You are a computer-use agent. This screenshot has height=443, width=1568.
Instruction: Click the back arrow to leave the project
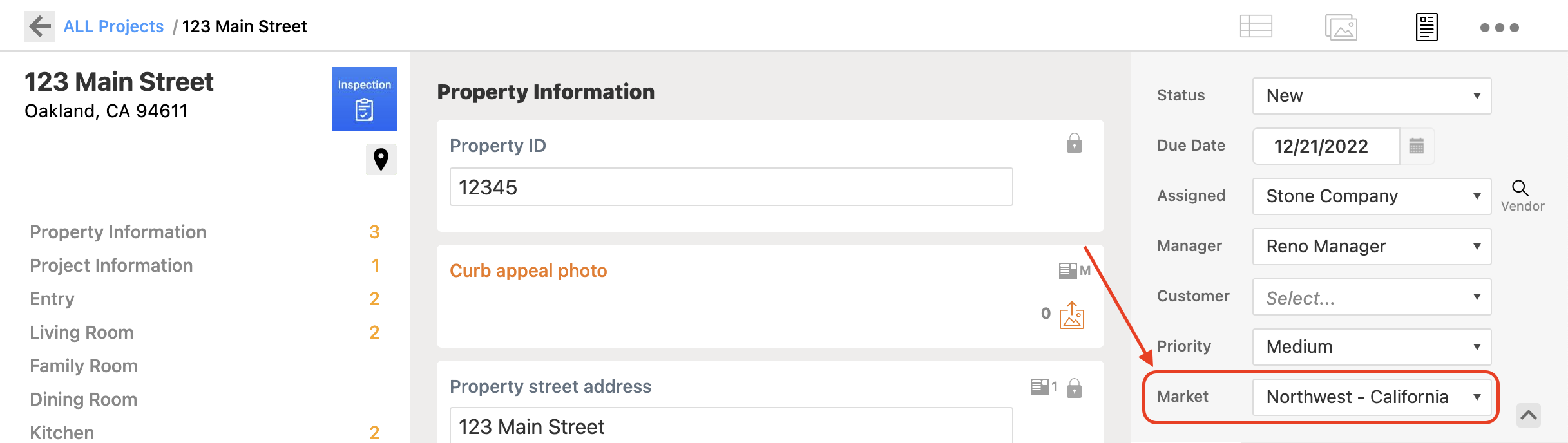(40, 26)
